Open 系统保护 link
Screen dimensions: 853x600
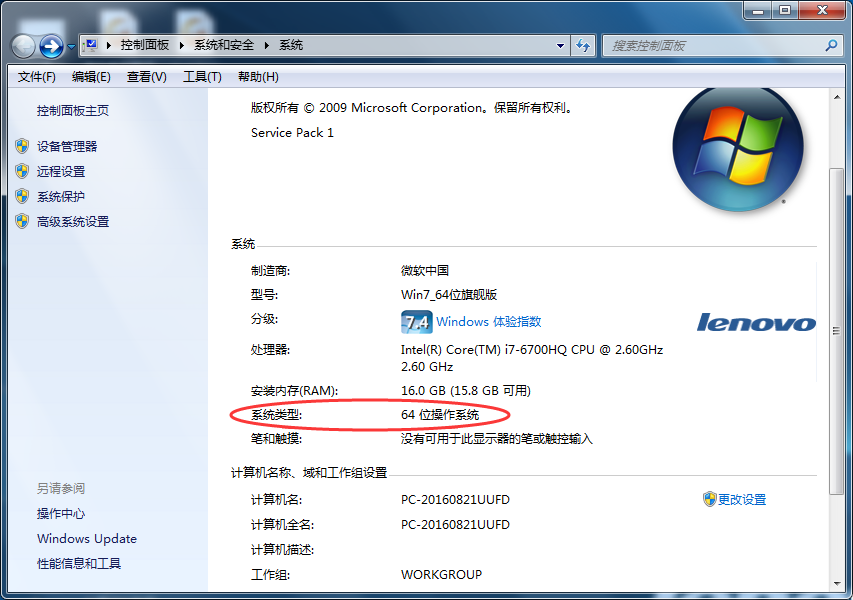coord(61,196)
